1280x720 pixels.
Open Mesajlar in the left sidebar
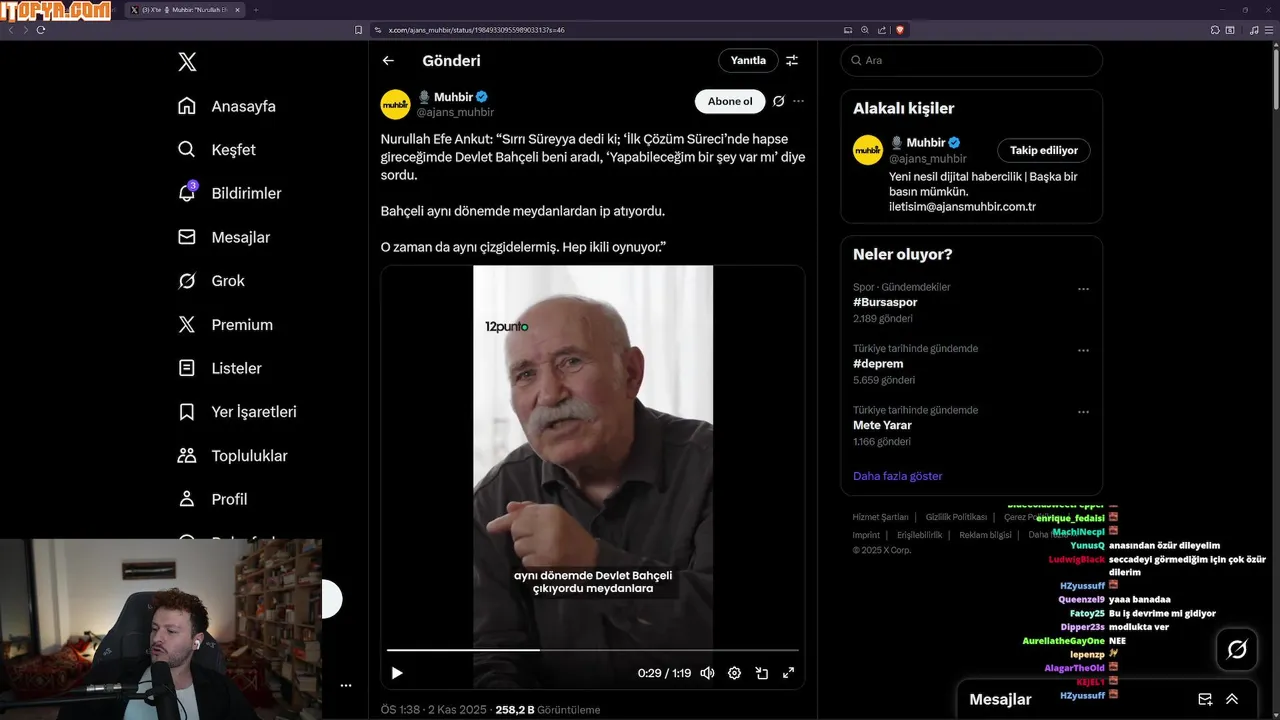[223, 237]
